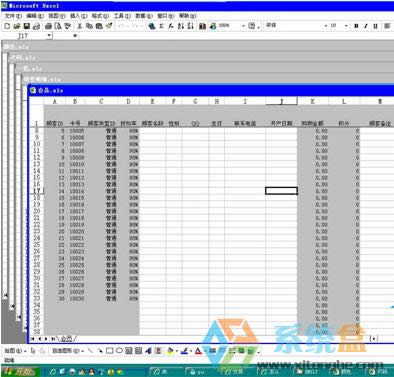This screenshot has height=377, width=394.
Task: Toggle Bold formatting
Action: pos(356,26)
